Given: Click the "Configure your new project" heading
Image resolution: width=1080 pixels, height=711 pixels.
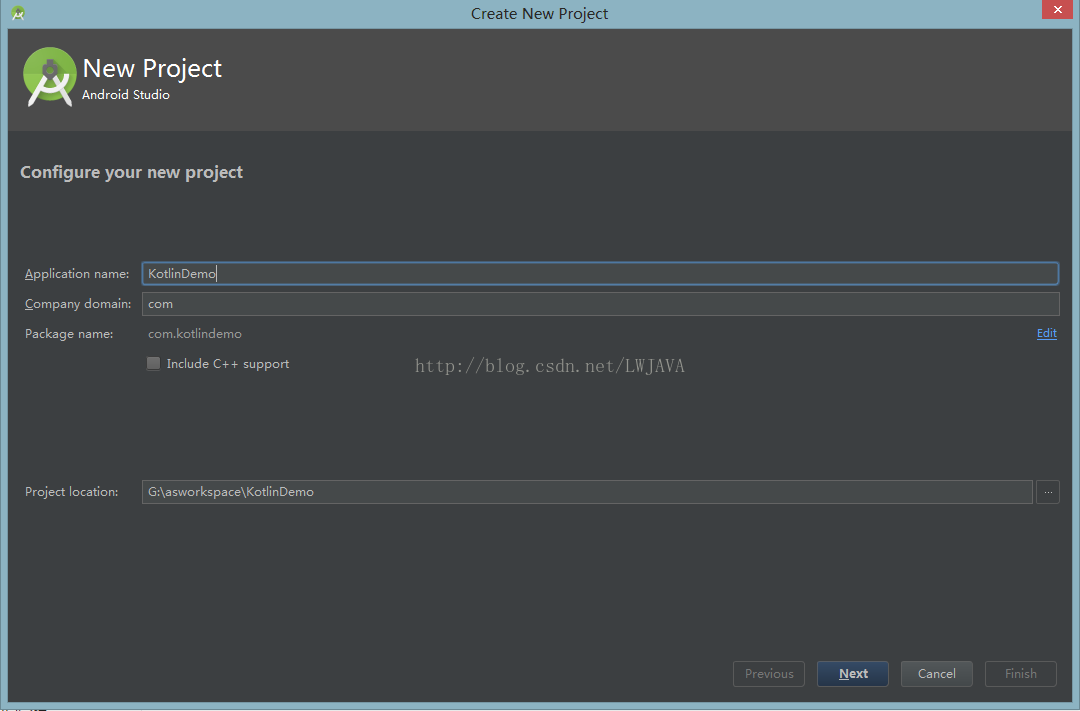Looking at the screenshot, I should click(132, 172).
